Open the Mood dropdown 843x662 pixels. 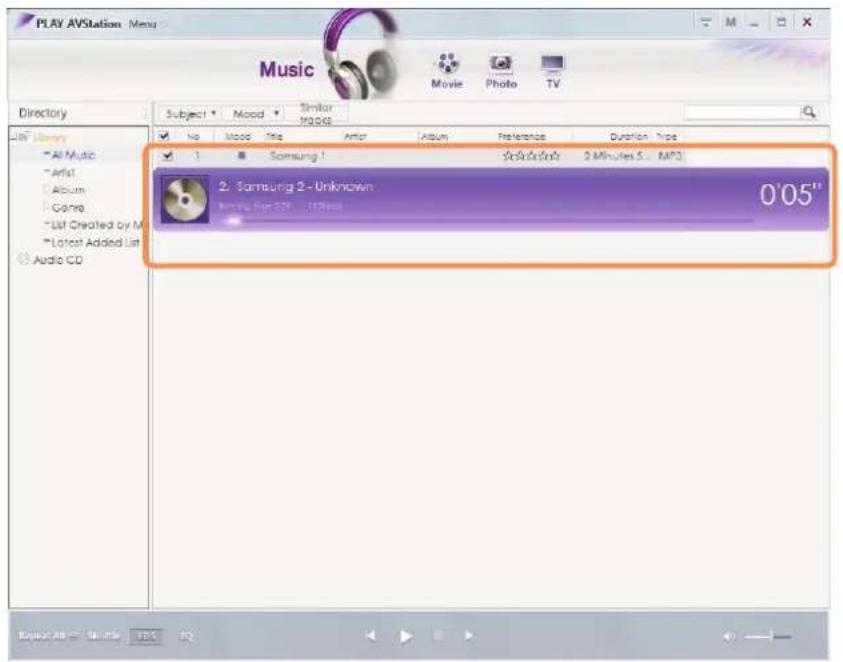tap(255, 114)
